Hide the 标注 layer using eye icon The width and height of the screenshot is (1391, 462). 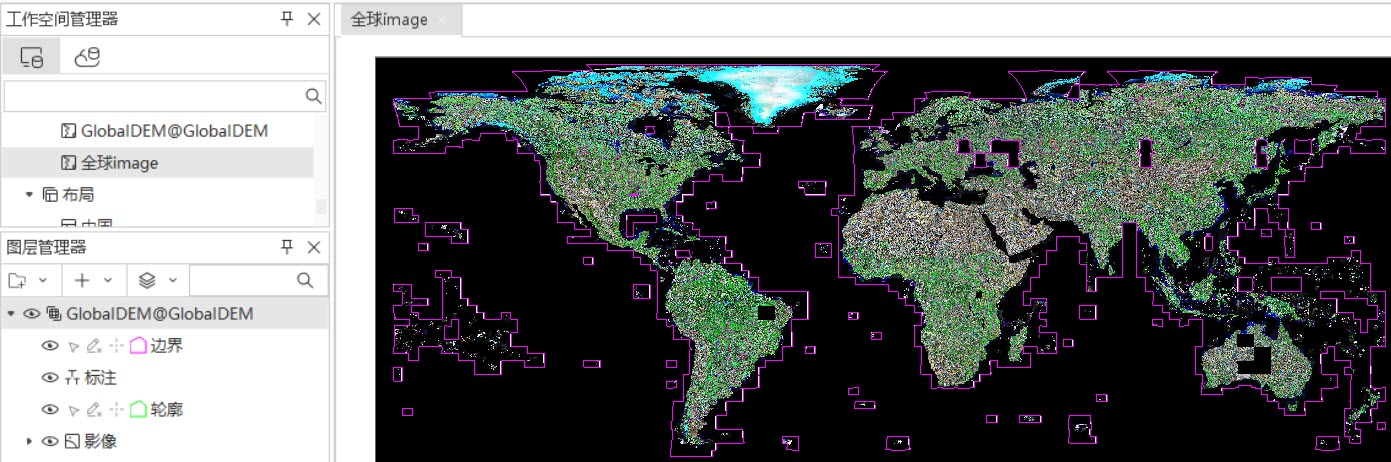point(49,378)
